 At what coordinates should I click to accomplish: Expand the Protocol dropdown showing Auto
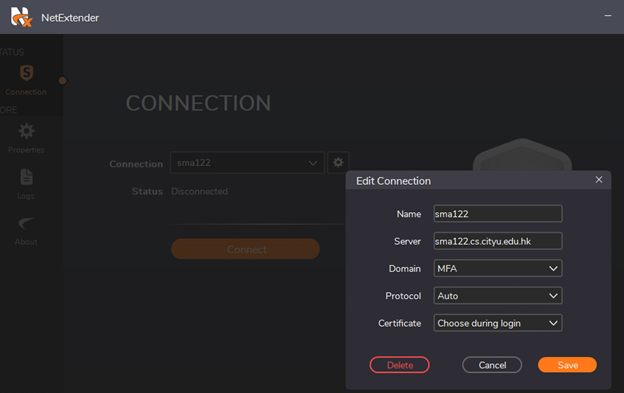(498, 296)
